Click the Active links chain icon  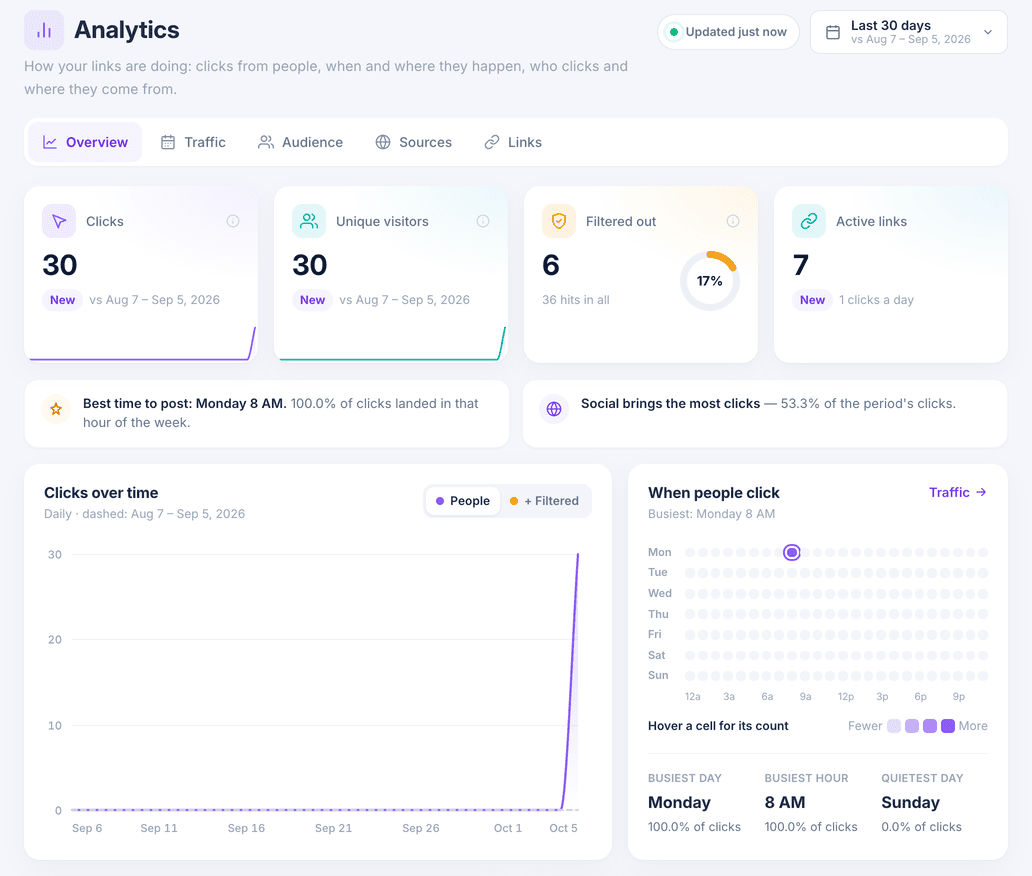point(809,221)
